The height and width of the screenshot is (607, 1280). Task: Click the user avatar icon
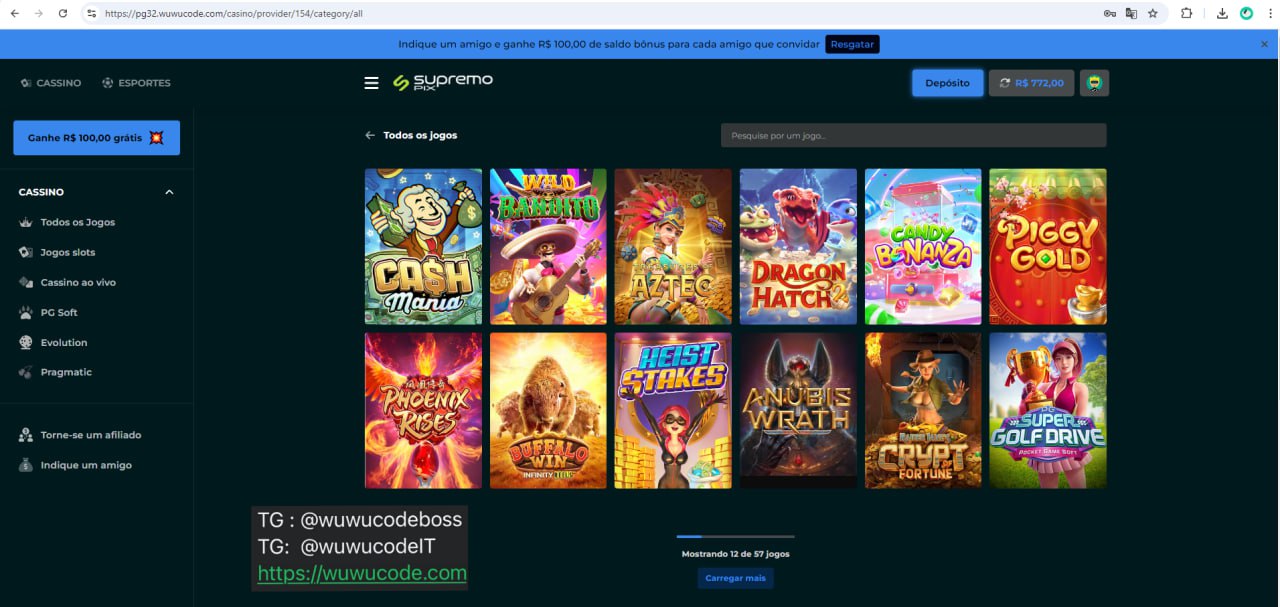[1095, 83]
